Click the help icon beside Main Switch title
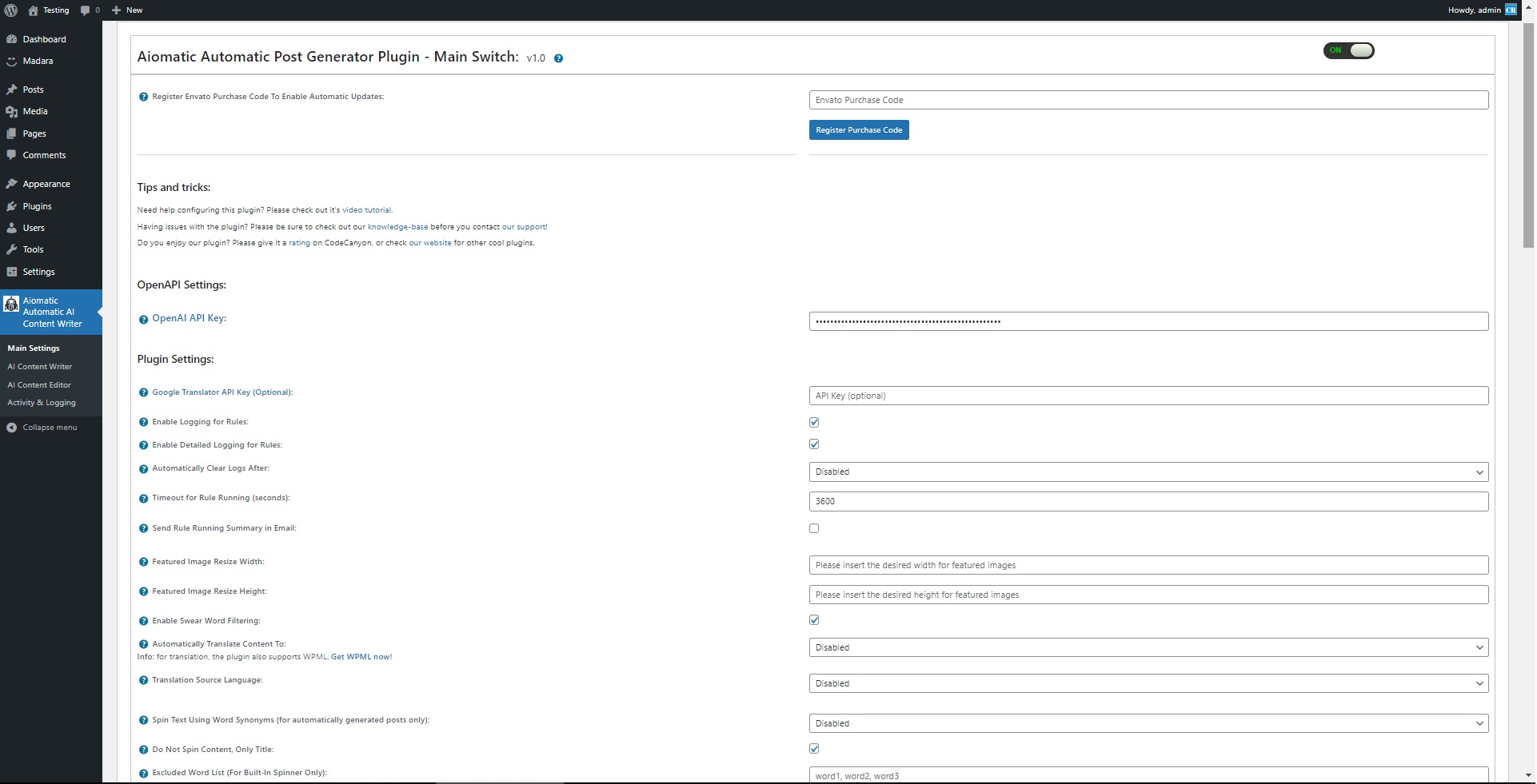This screenshot has width=1537, height=784. [558, 58]
